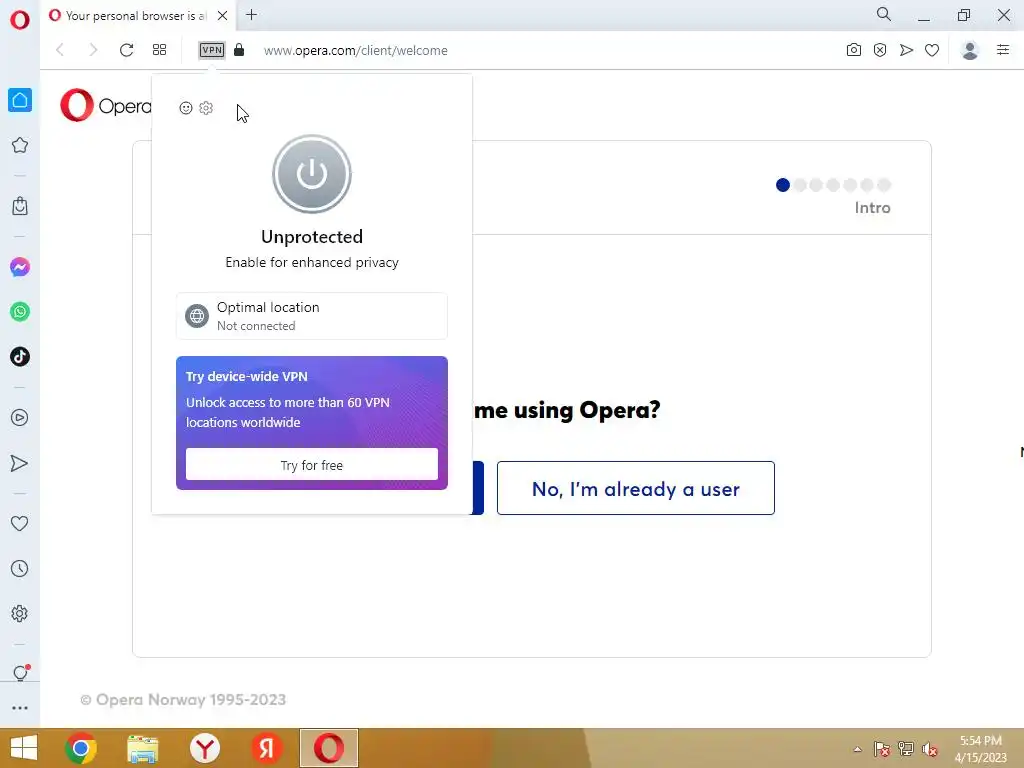The image size is (1024, 768).
Task: Go forward to next page
Action: click(93, 50)
